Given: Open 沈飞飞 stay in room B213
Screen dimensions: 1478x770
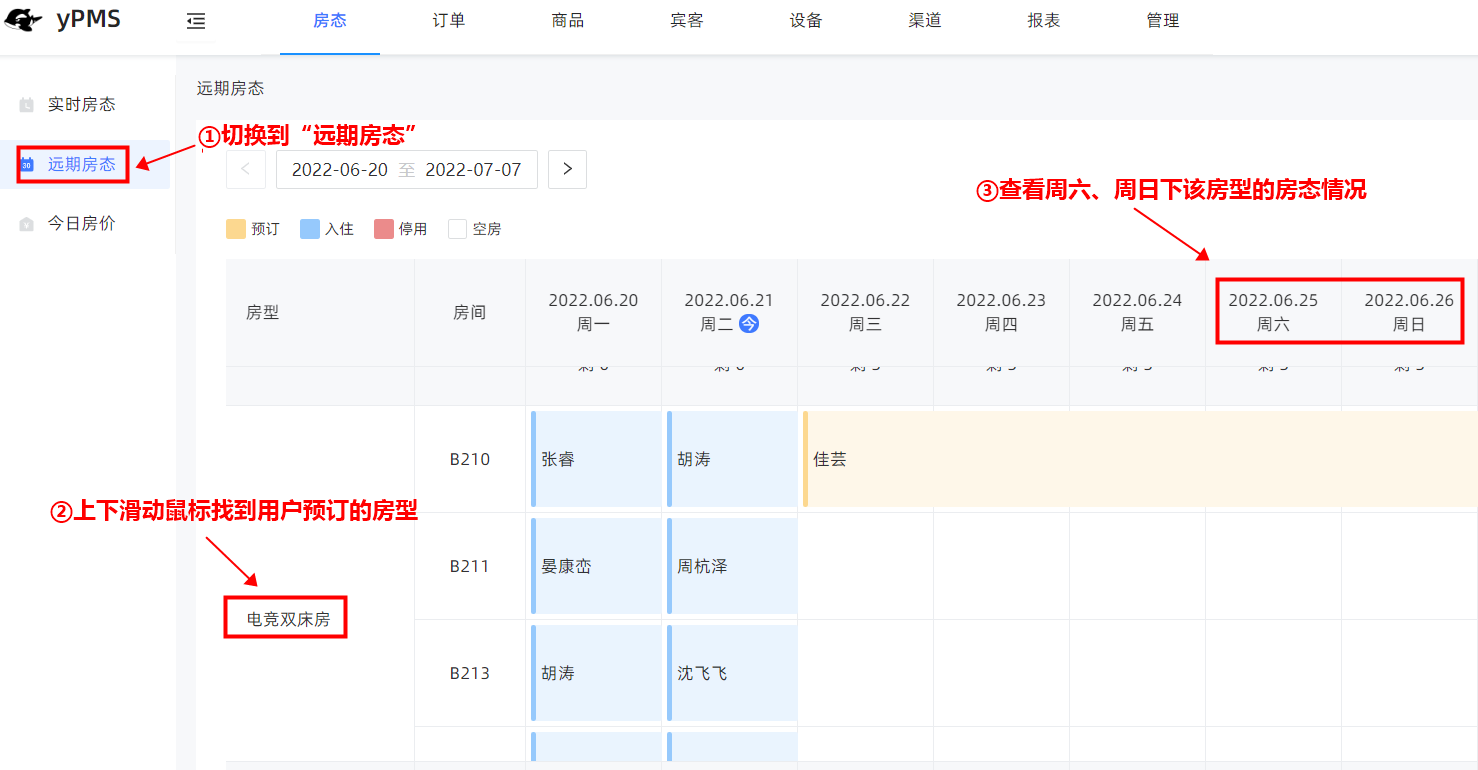Looking at the screenshot, I should [x=732, y=673].
